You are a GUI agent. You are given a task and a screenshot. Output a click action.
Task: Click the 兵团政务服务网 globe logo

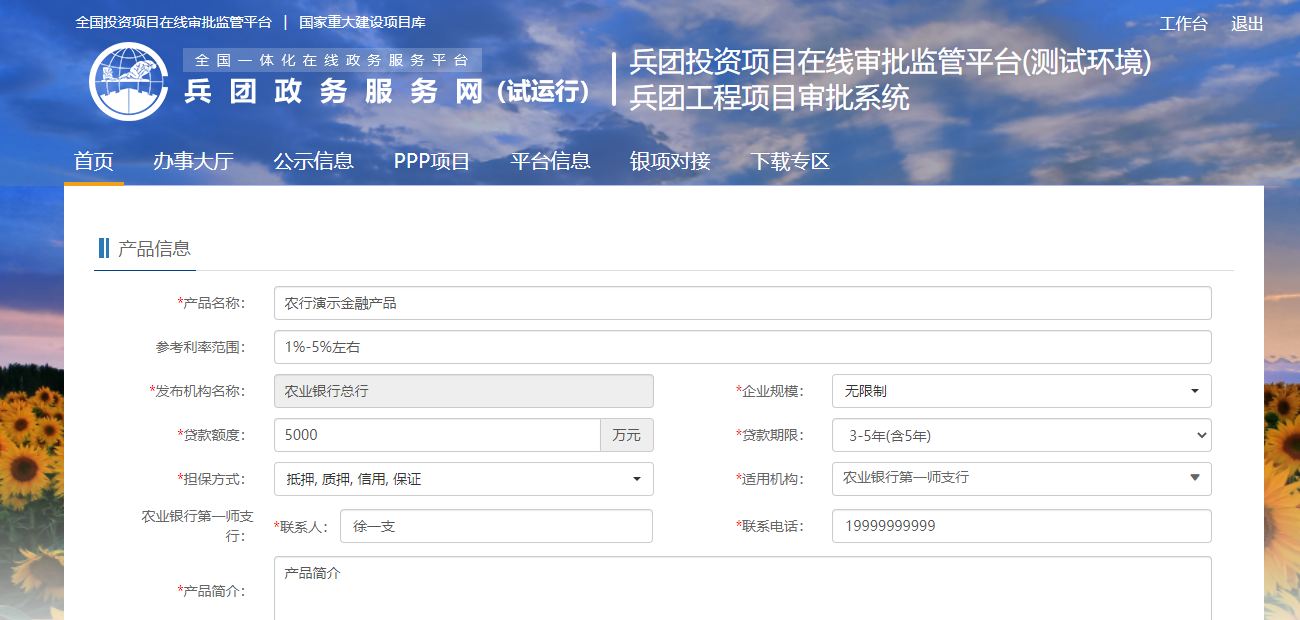[129, 82]
